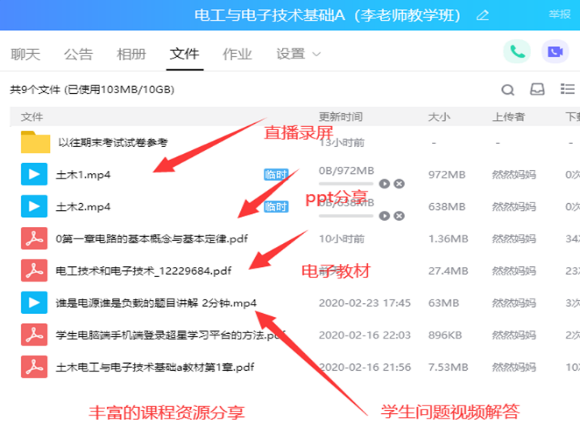Click the search files magnifier icon
The width and height of the screenshot is (580, 447).
tap(508, 90)
